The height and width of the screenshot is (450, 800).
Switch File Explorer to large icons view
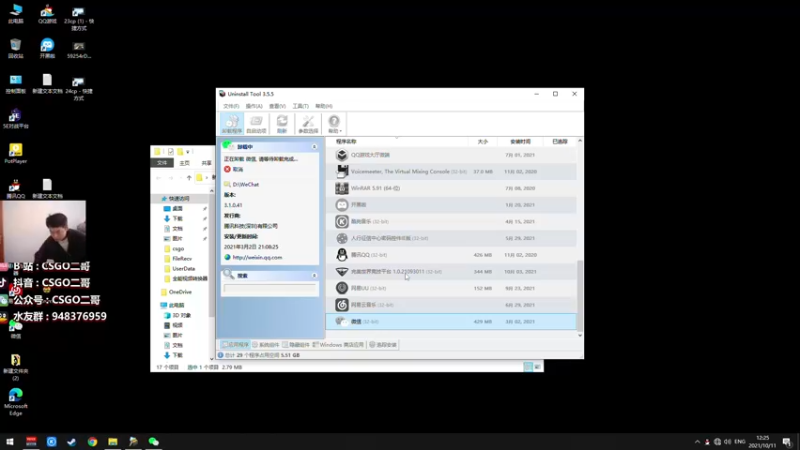point(537,367)
